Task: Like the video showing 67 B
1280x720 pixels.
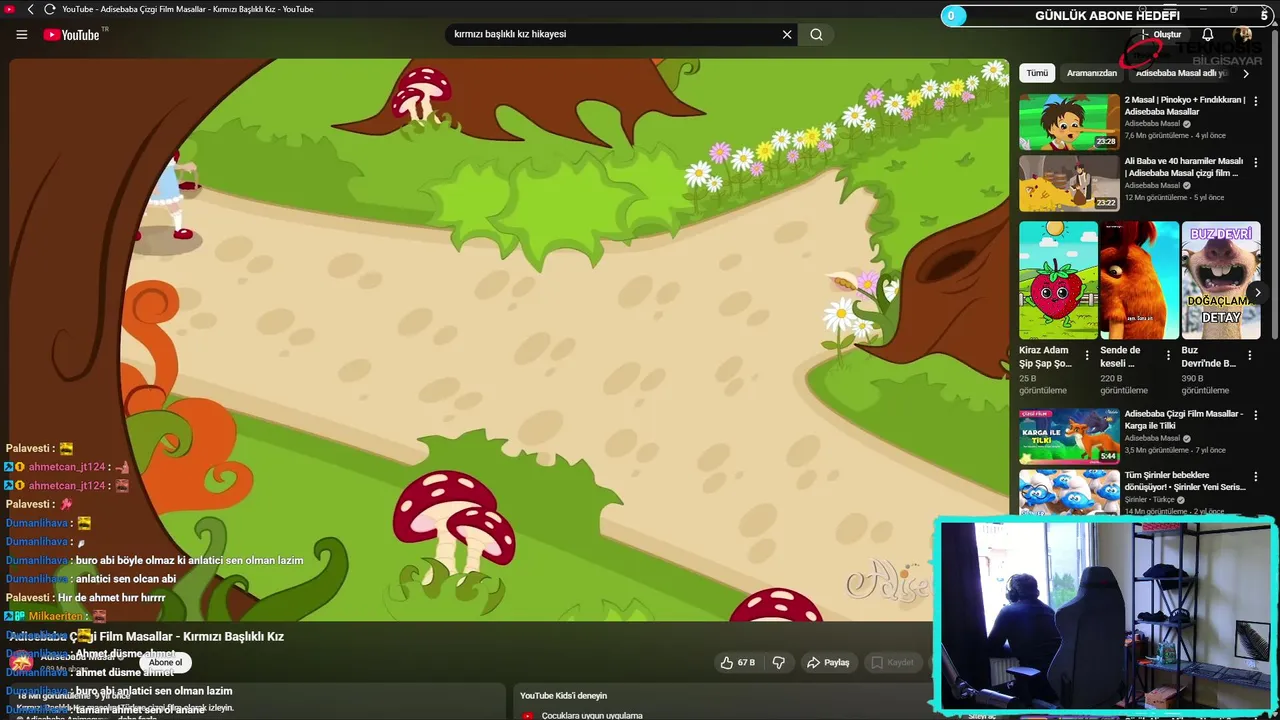Action: tap(738, 662)
